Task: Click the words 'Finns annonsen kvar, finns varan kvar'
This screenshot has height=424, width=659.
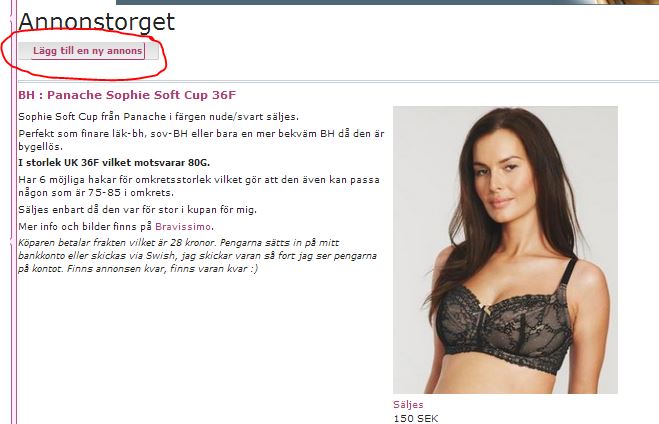Action: [x=162, y=269]
